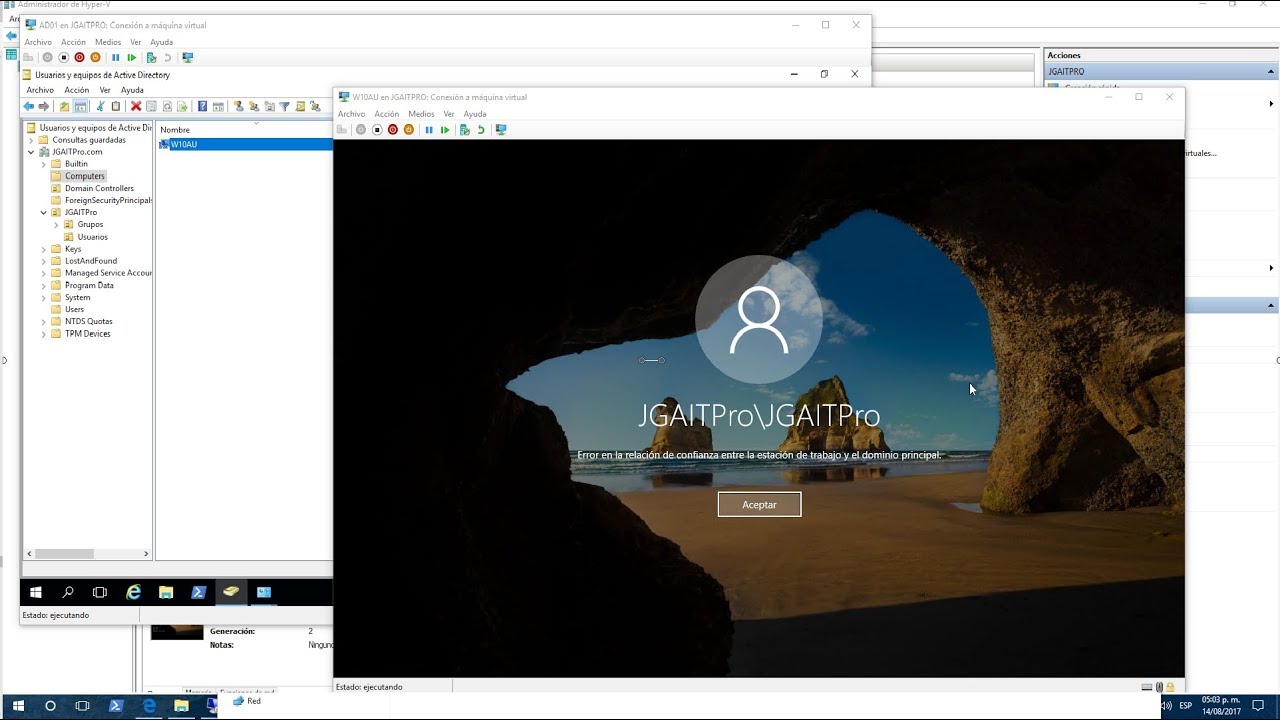Open Ayuda menu in W10AU VM window
1280x720 pixels.
[x=475, y=114]
